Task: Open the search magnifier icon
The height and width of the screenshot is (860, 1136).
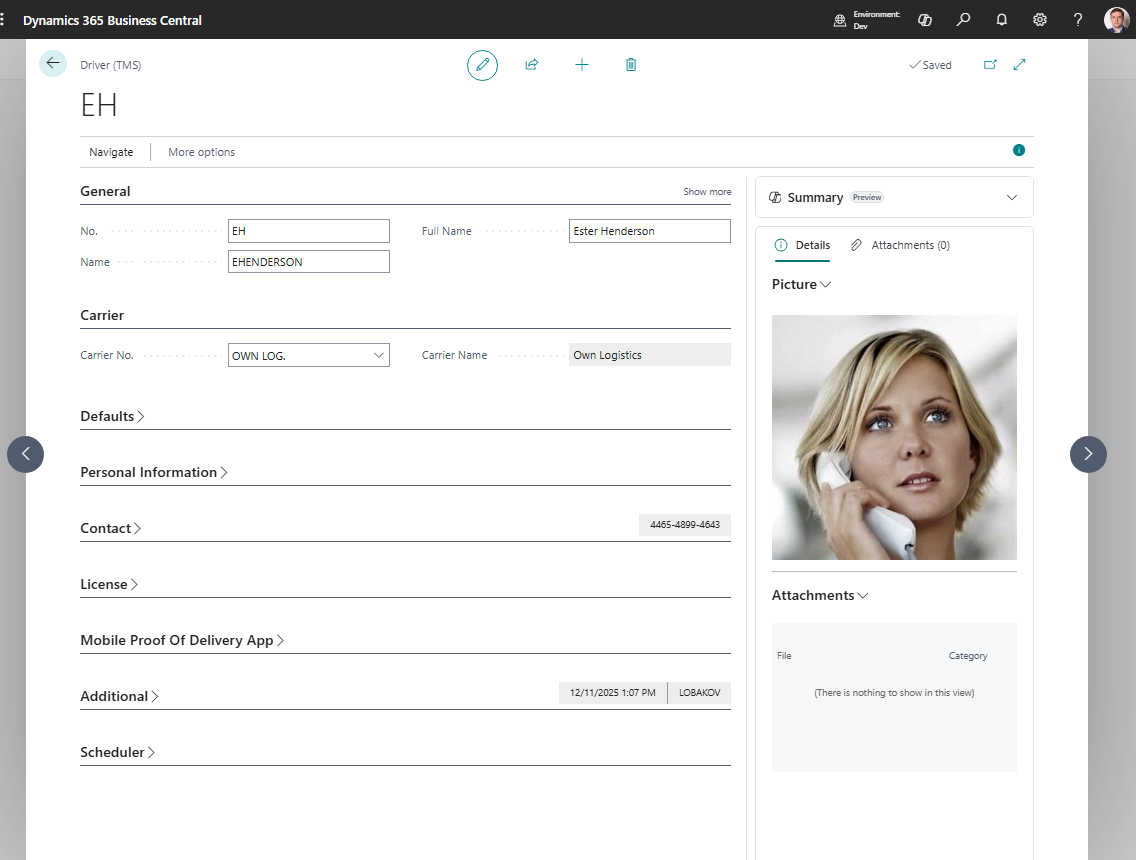Action: pos(964,20)
